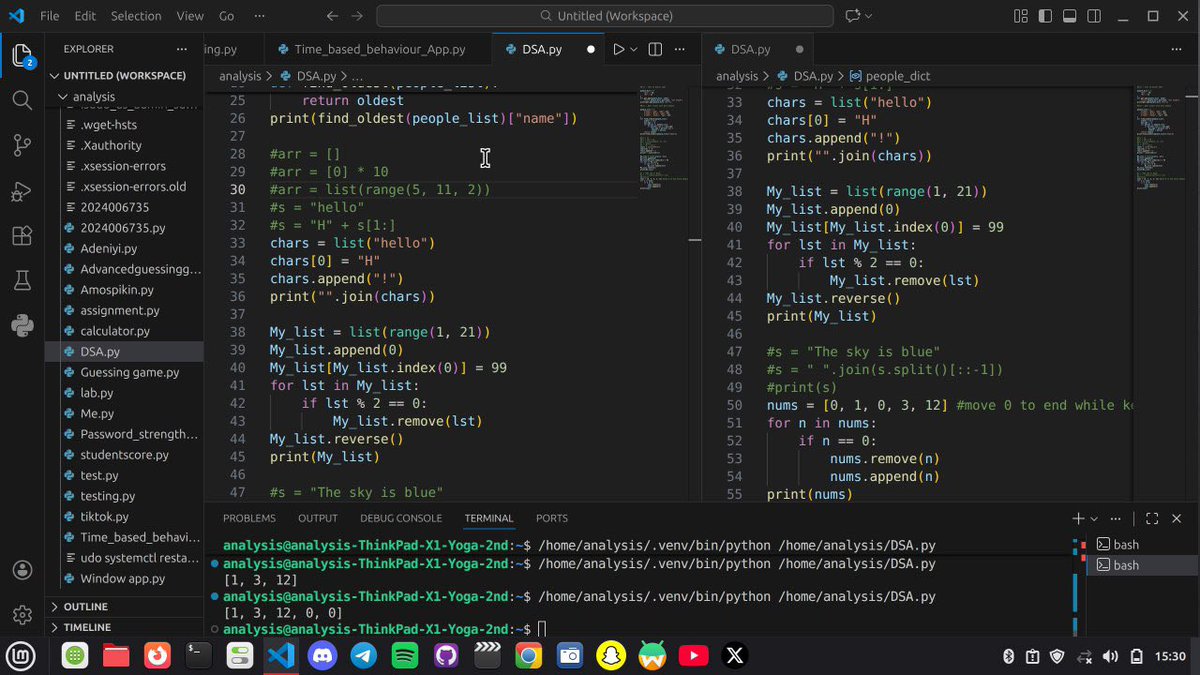This screenshot has height=675, width=1200.
Task: Switch to the PROBLEMS panel tab
Action: point(249,518)
